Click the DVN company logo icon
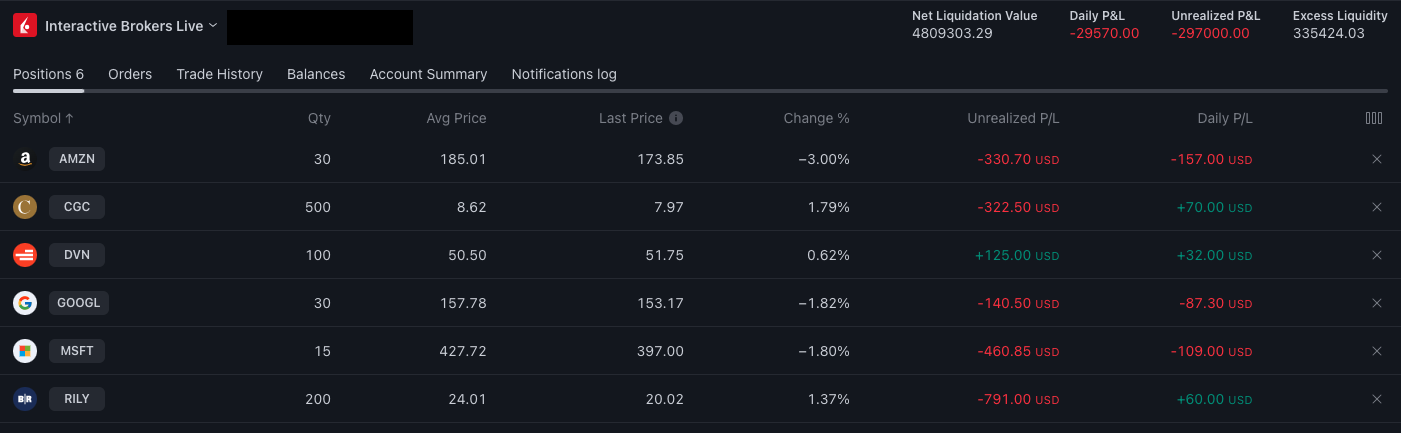 pos(25,255)
